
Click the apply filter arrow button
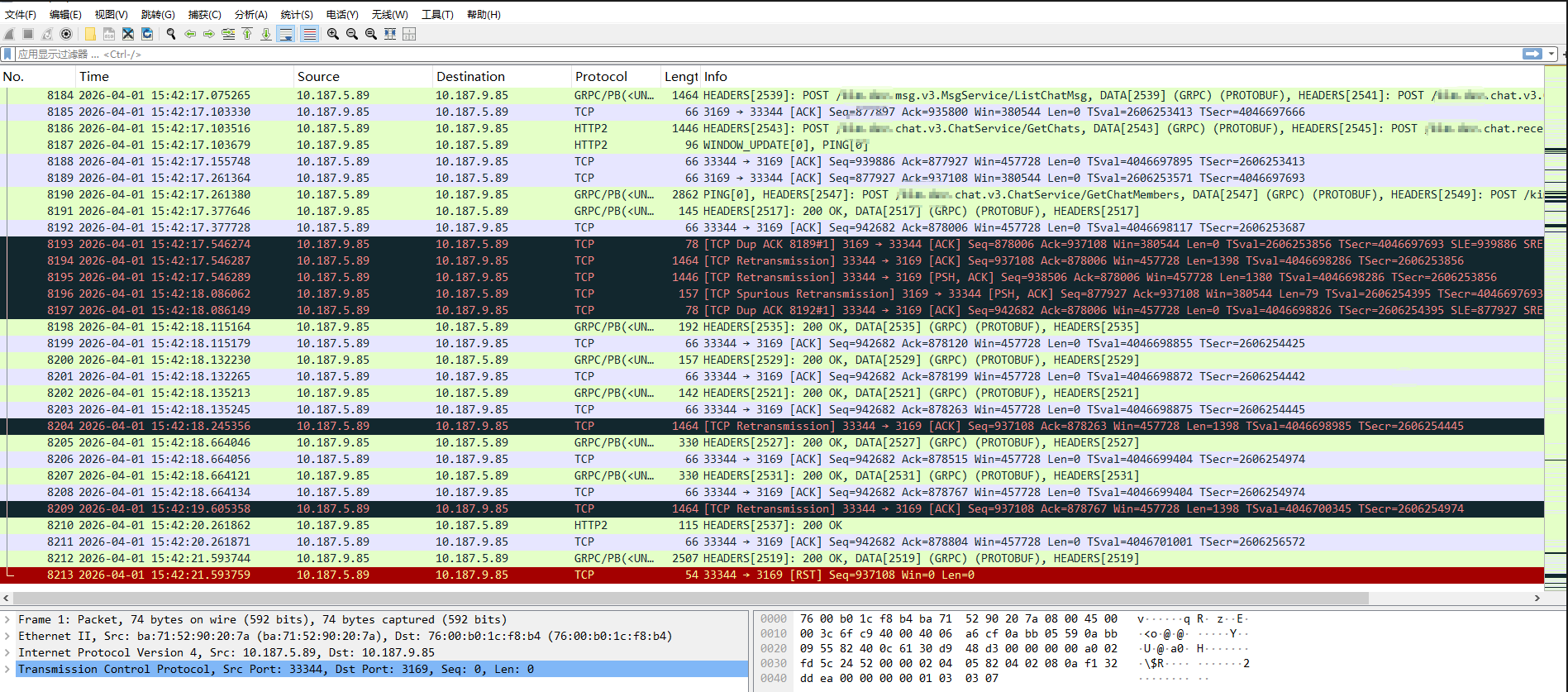coord(1532,54)
